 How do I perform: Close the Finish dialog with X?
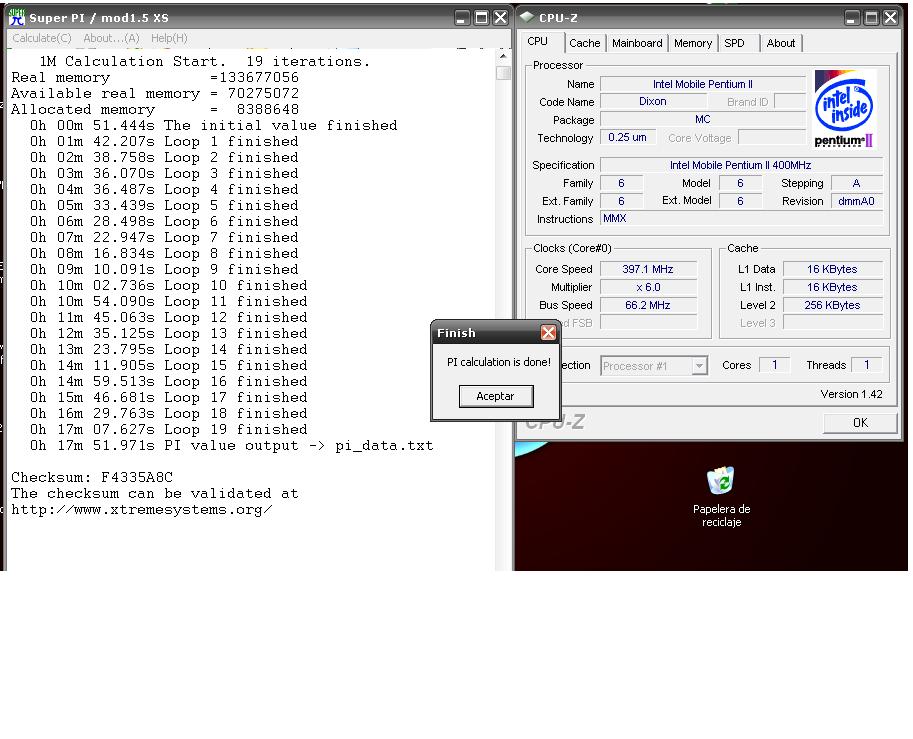coord(548,333)
